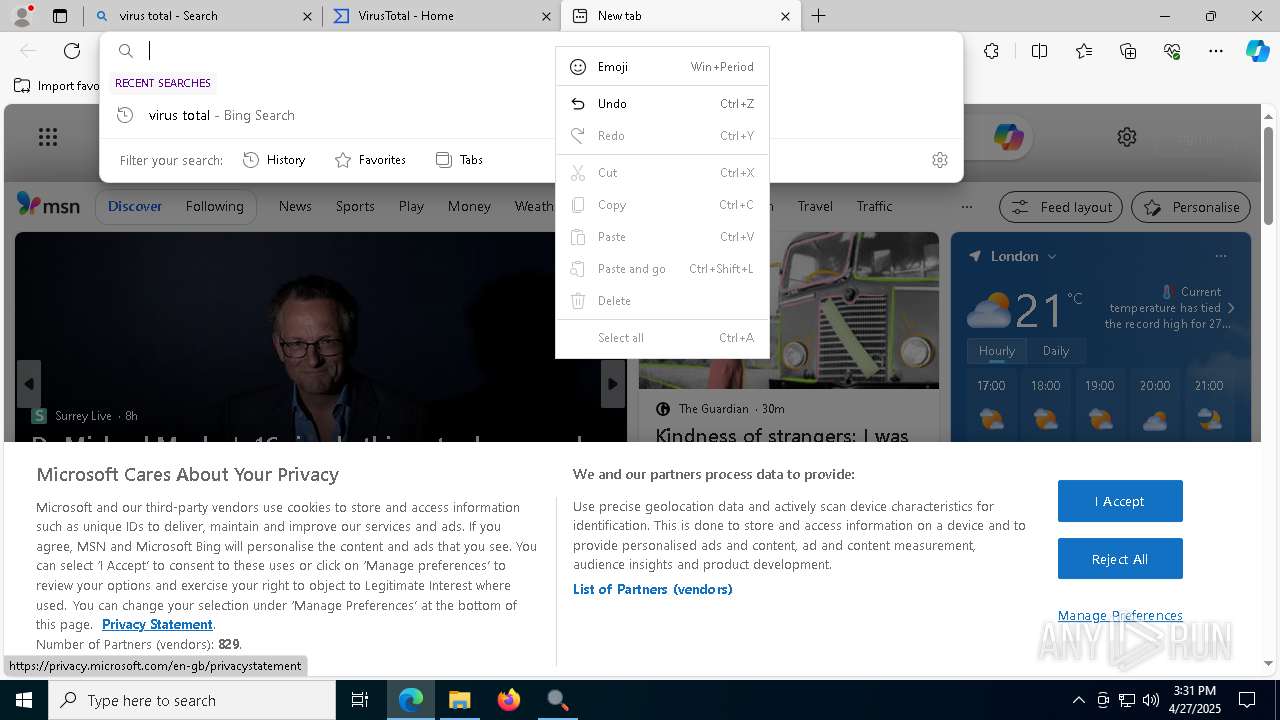Open Money category on MSN
Image resolution: width=1280 pixels, height=720 pixels.
point(469,206)
